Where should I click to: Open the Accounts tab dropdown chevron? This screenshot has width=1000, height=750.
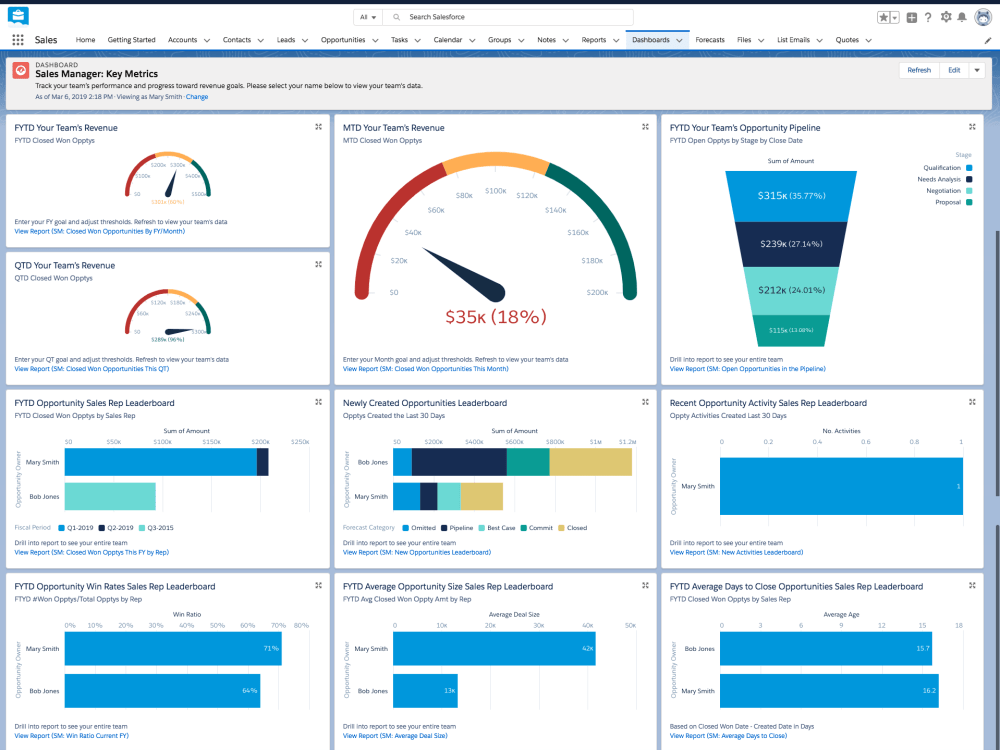207,40
